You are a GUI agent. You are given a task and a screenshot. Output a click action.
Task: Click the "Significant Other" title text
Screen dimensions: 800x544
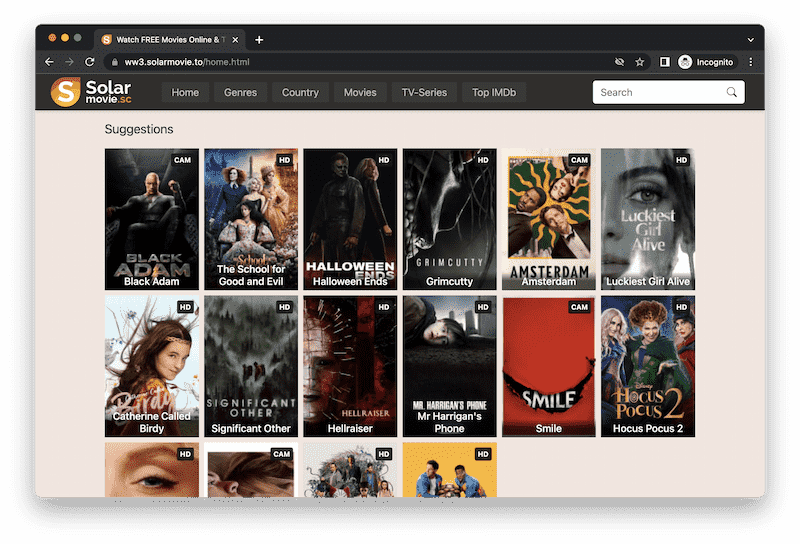click(x=251, y=428)
